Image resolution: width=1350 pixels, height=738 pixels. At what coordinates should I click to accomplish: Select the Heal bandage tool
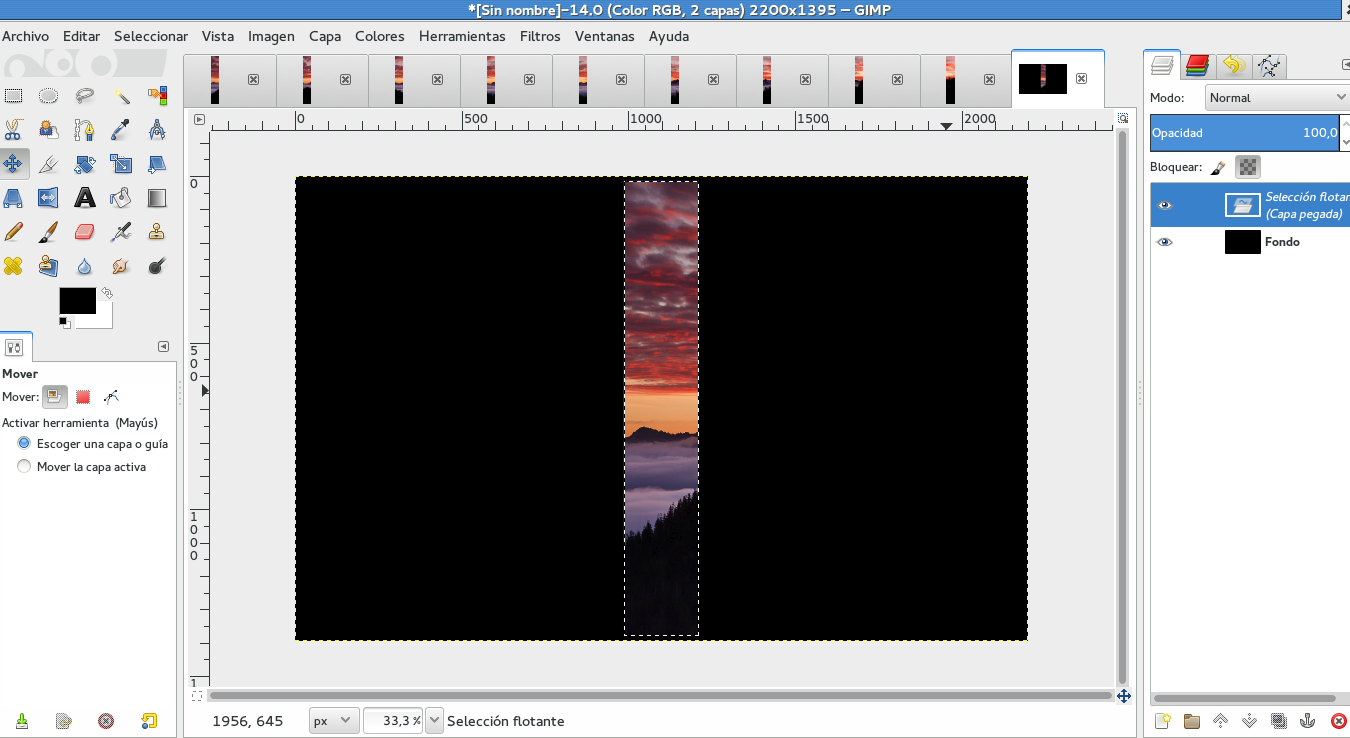click(x=14, y=266)
